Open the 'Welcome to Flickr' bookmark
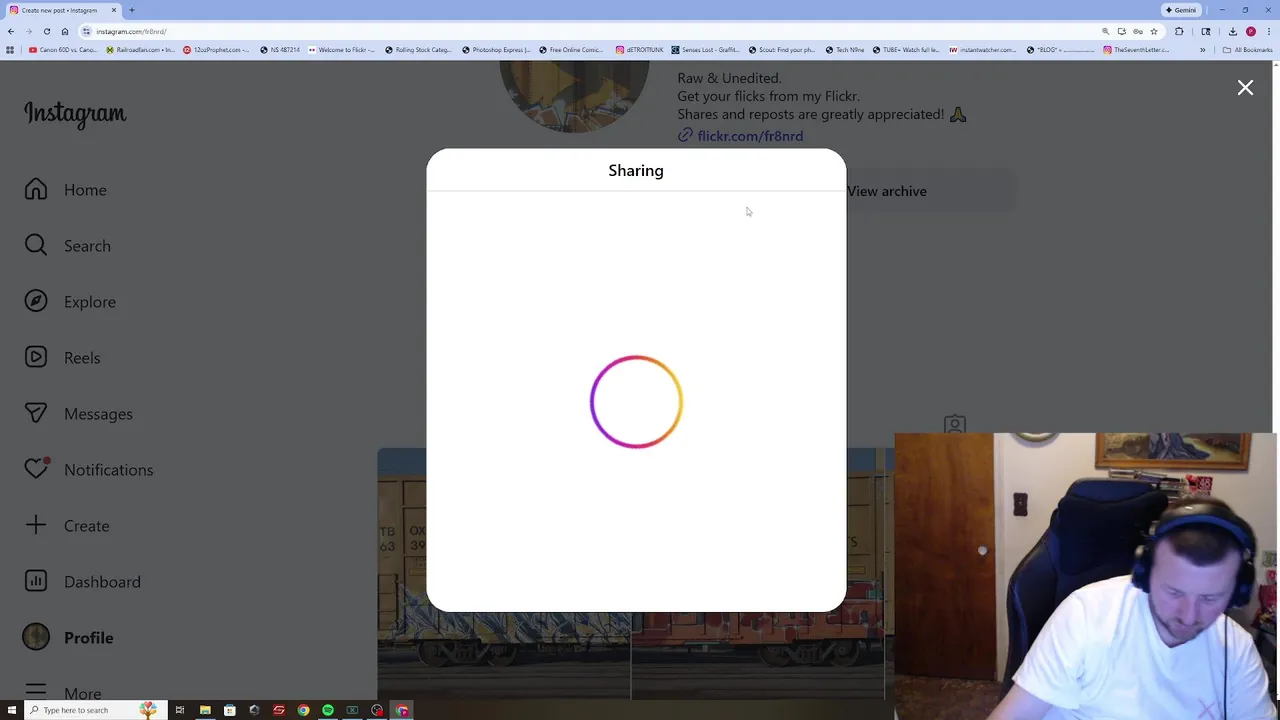The height and width of the screenshot is (720, 1280). [342, 50]
